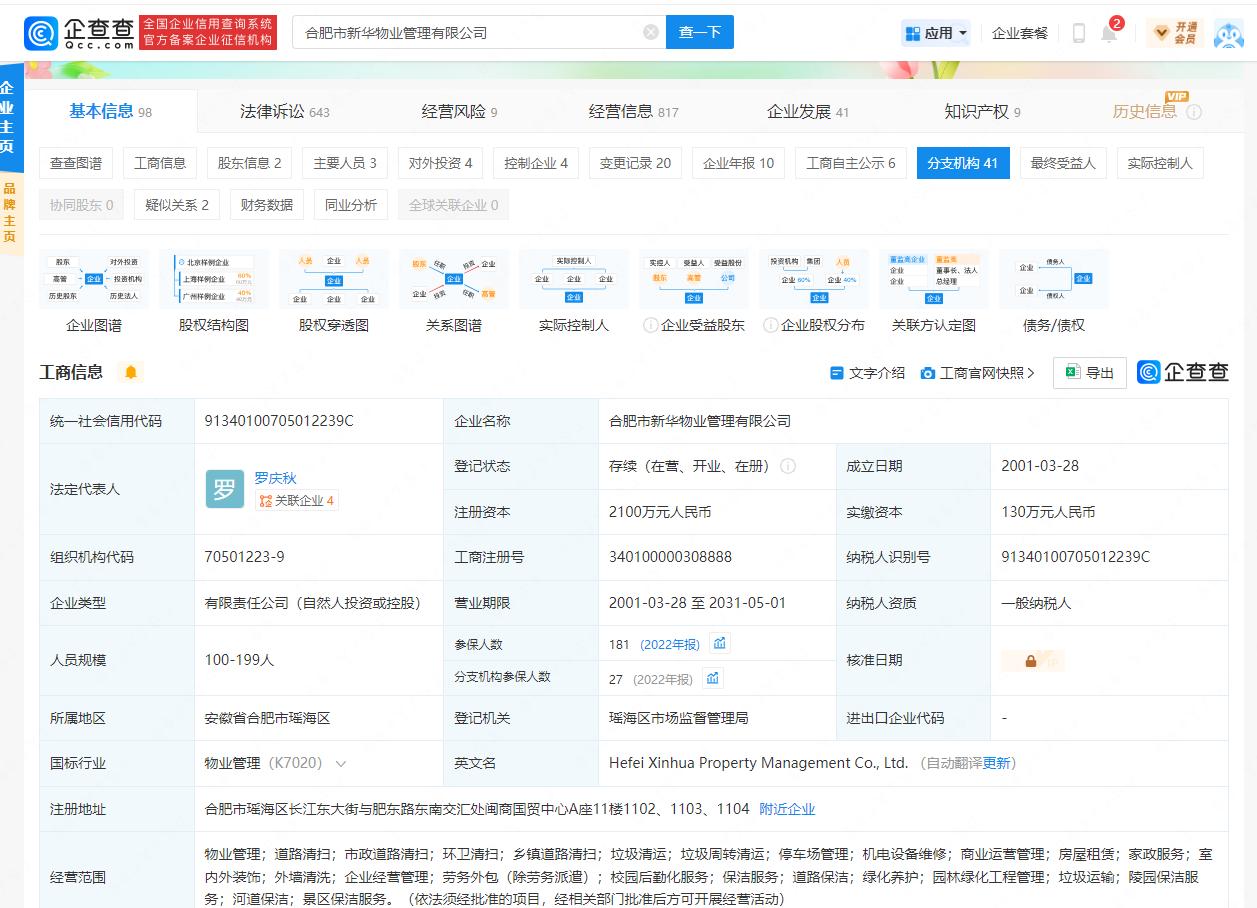Open legal representative 罗庆秋 link
This screenshot has width=1257, height=908.
(275, 478)
